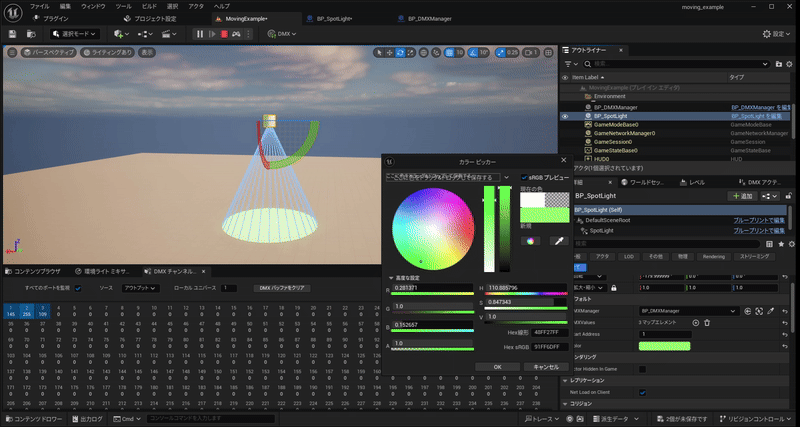
Task: Click the R channel slider in the Color Picker
Action: (433, 293)
